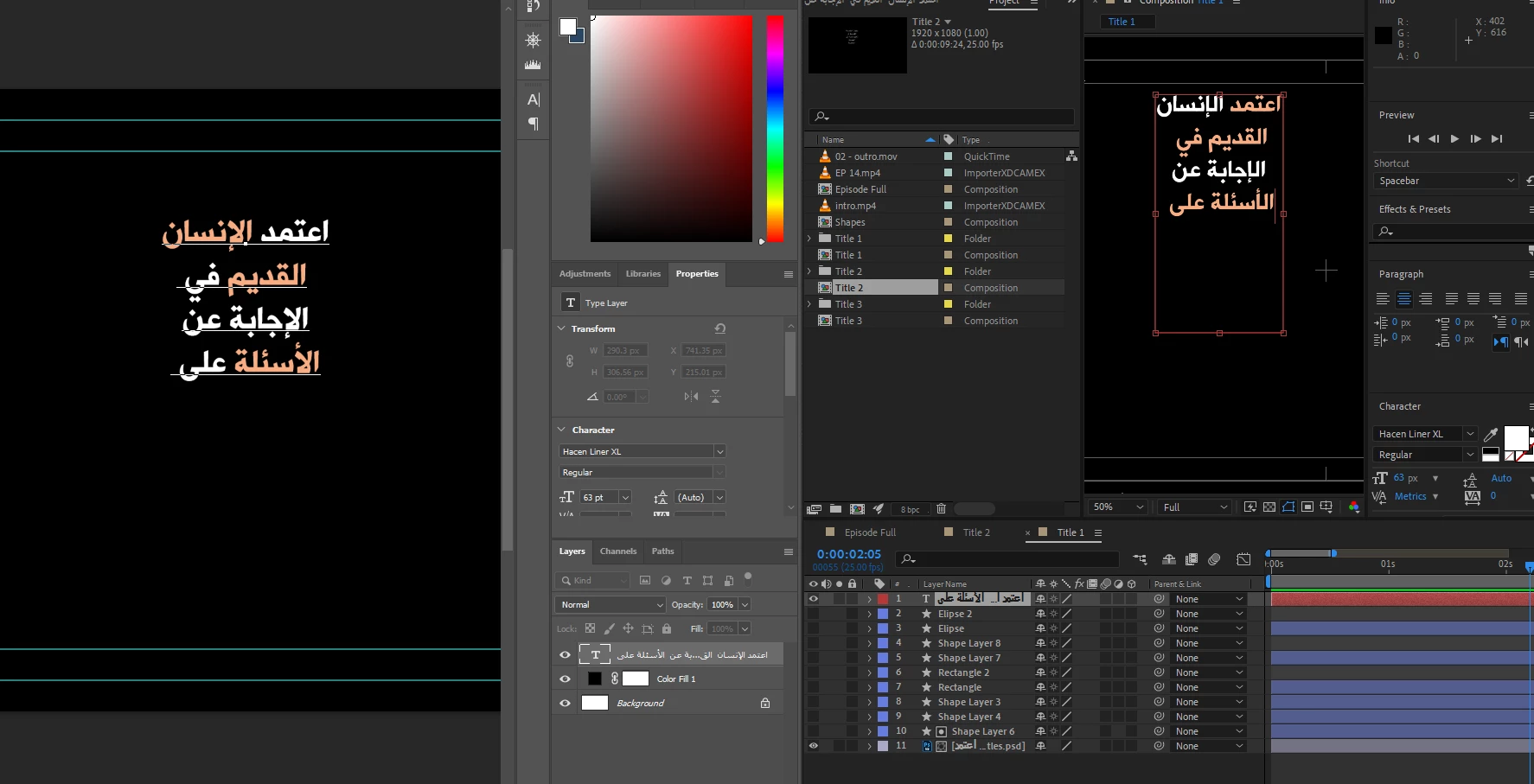Enable Frame Blending for the timeline

click(1192, 559)
